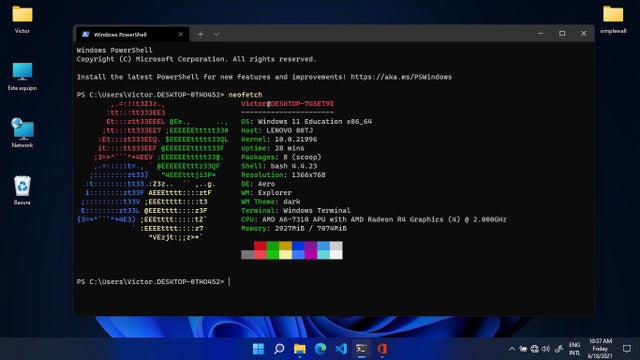Open the https://aka.ms/PSWindows link

coord(401,77)
